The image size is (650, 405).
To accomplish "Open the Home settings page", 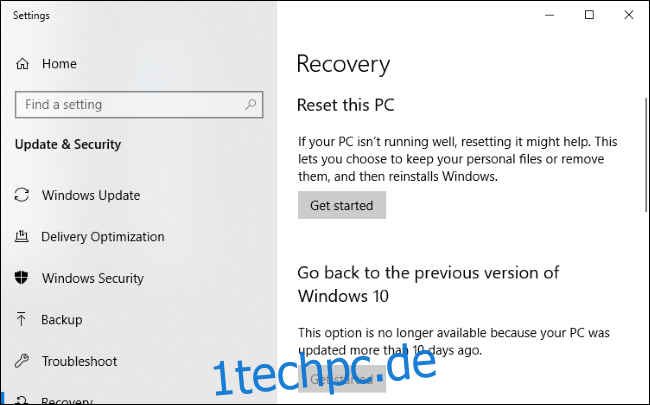I will 59,64.
